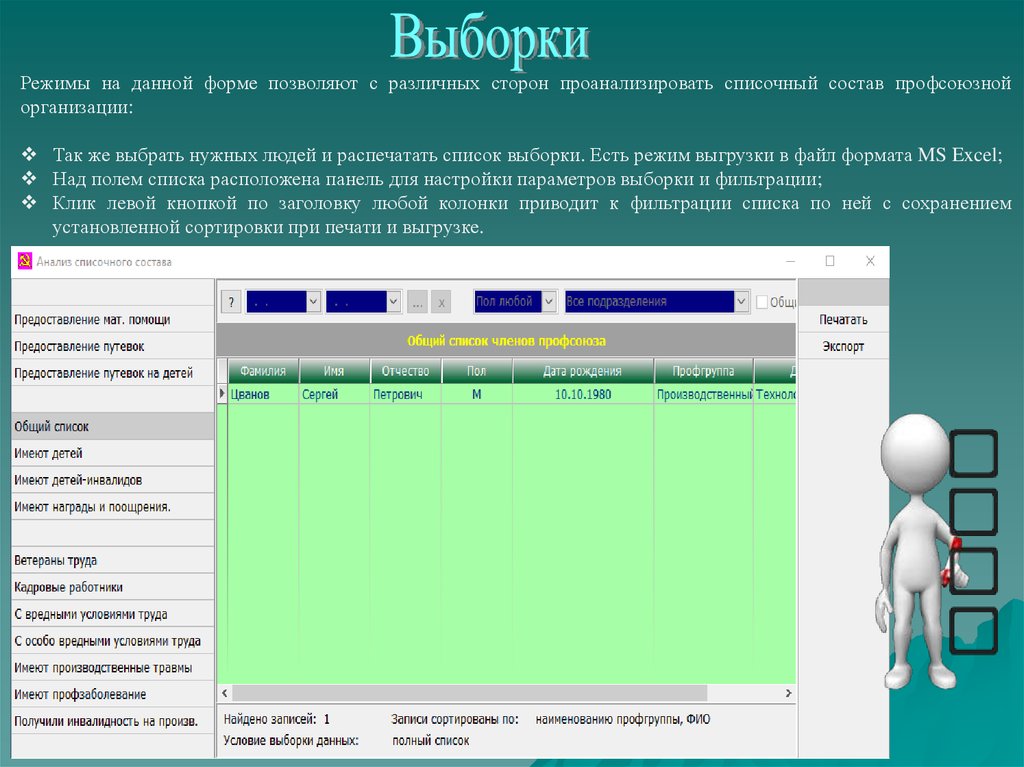Screen dimensions: 1024x767
Task: Click the Найдено записей: 1 status text
Action: pyautogui.click(x=276, y=719)
